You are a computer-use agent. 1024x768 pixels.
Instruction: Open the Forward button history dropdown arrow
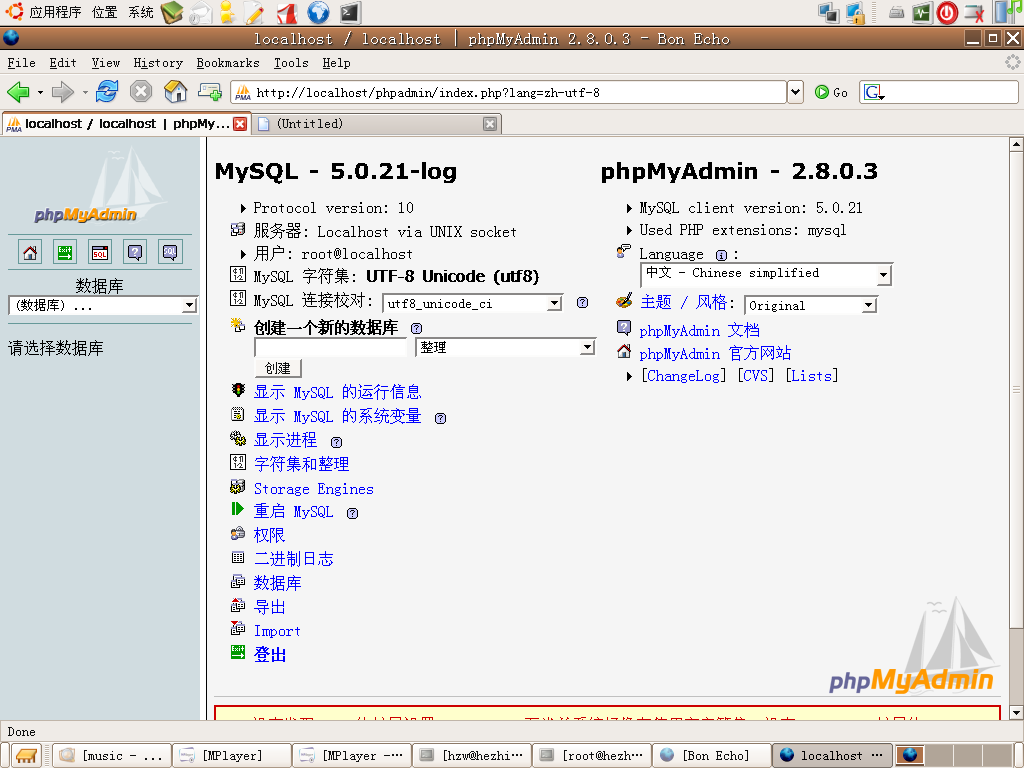[x=85, y=92]
